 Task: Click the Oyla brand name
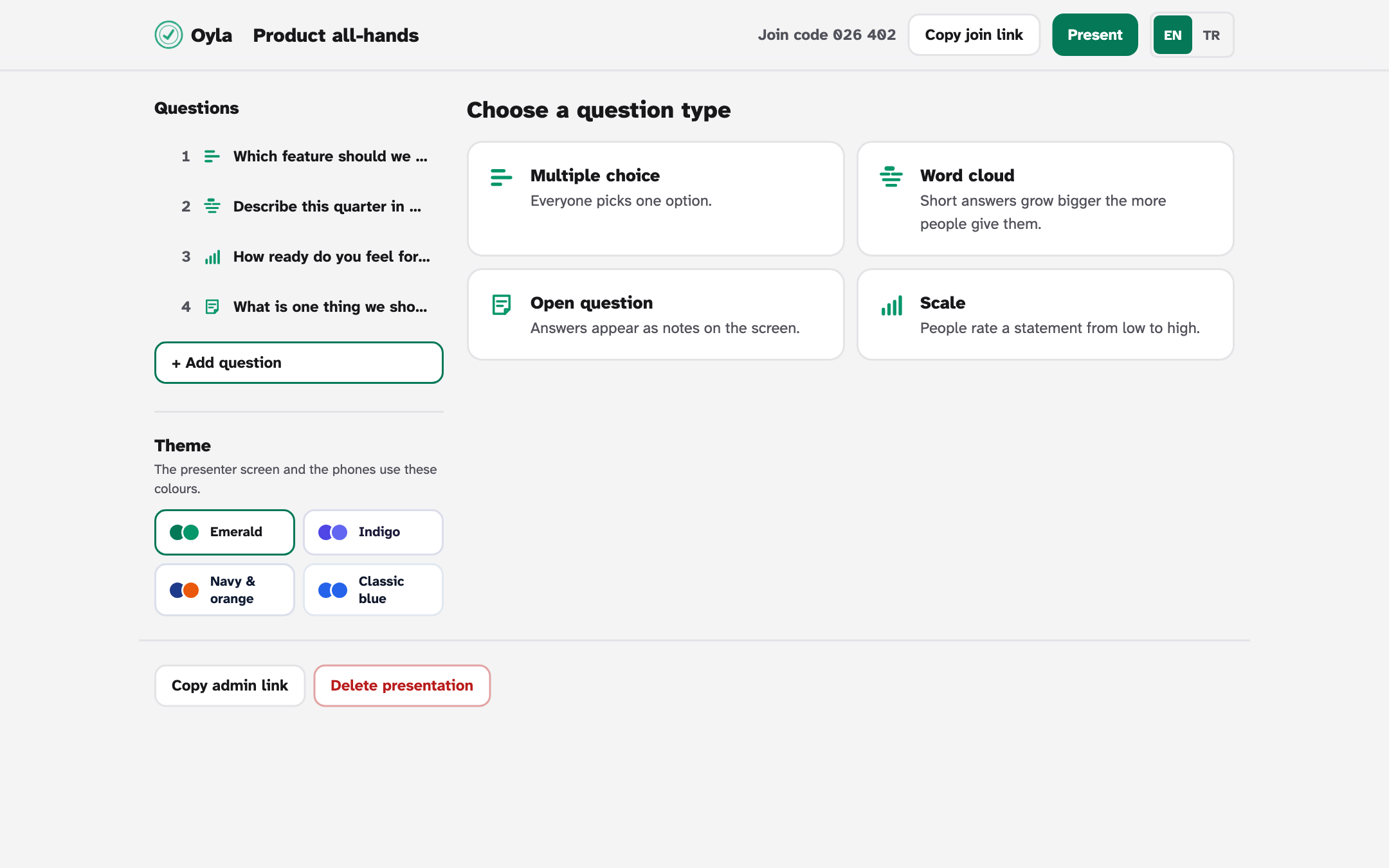click(x=212, y=35)
